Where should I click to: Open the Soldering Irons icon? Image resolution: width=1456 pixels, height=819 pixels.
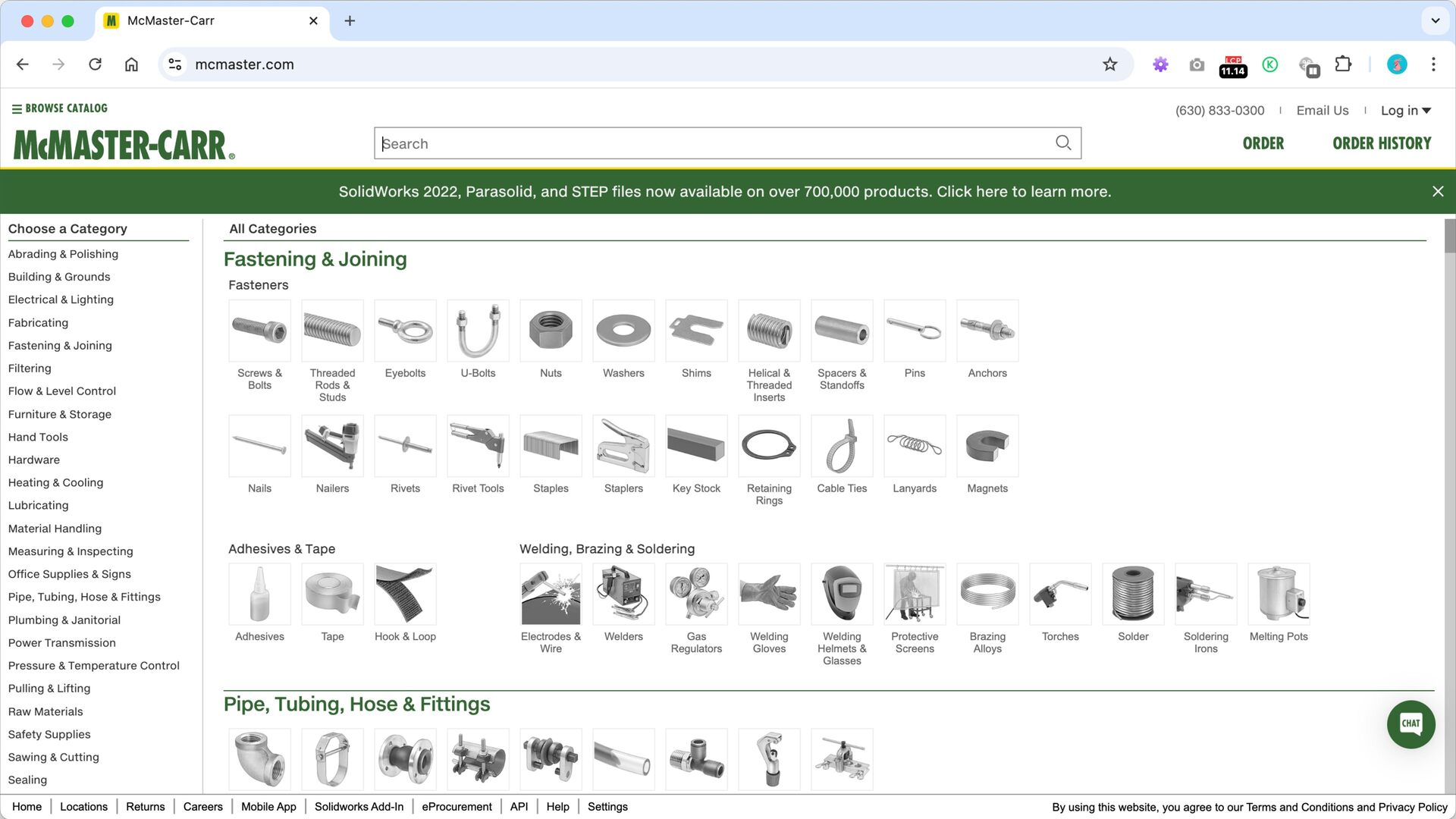pos(1206,594)
